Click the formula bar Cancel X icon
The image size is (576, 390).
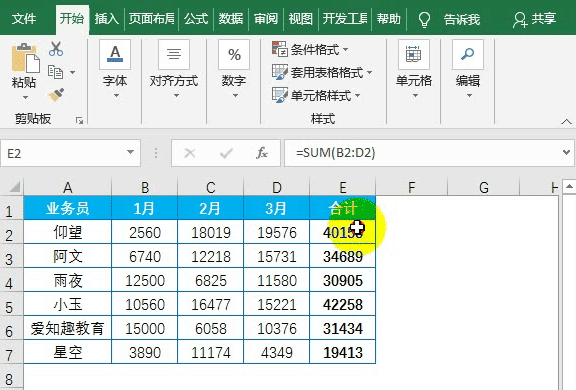190,153
